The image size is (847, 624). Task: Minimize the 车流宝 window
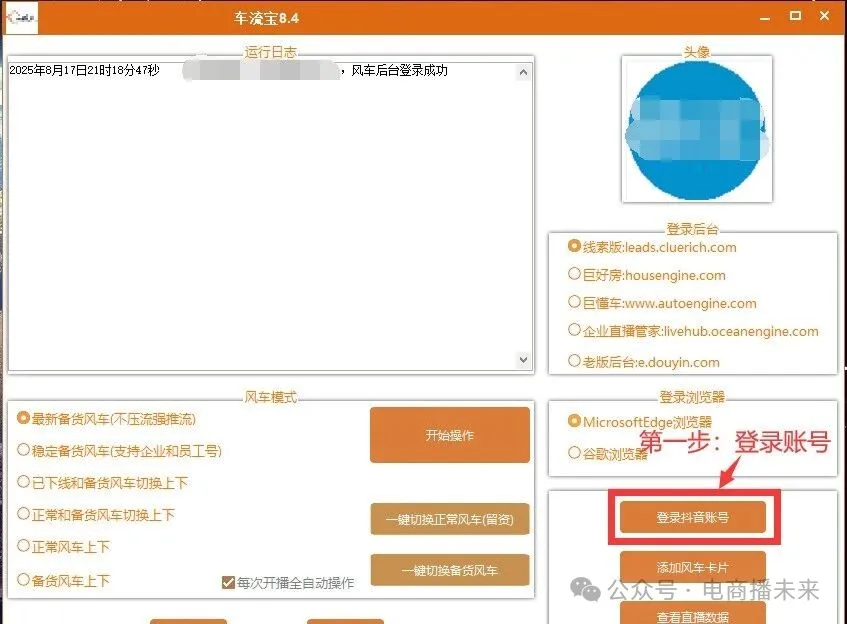765,16
